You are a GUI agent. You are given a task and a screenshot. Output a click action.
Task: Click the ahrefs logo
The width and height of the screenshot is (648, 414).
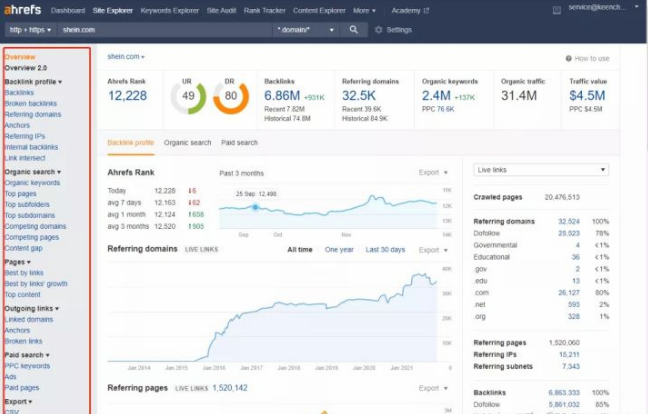pyautogui.click(x=22, y=10)
